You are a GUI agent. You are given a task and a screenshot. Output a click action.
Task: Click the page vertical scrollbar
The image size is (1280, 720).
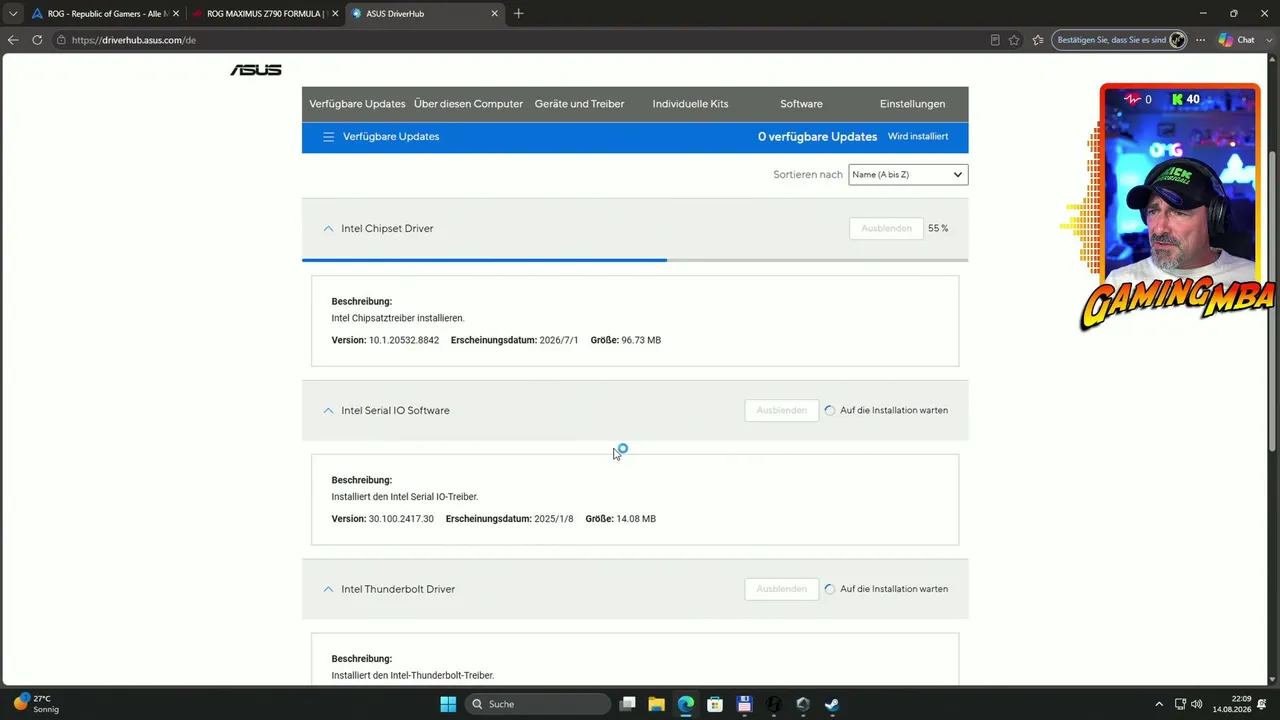point(1274,300)
